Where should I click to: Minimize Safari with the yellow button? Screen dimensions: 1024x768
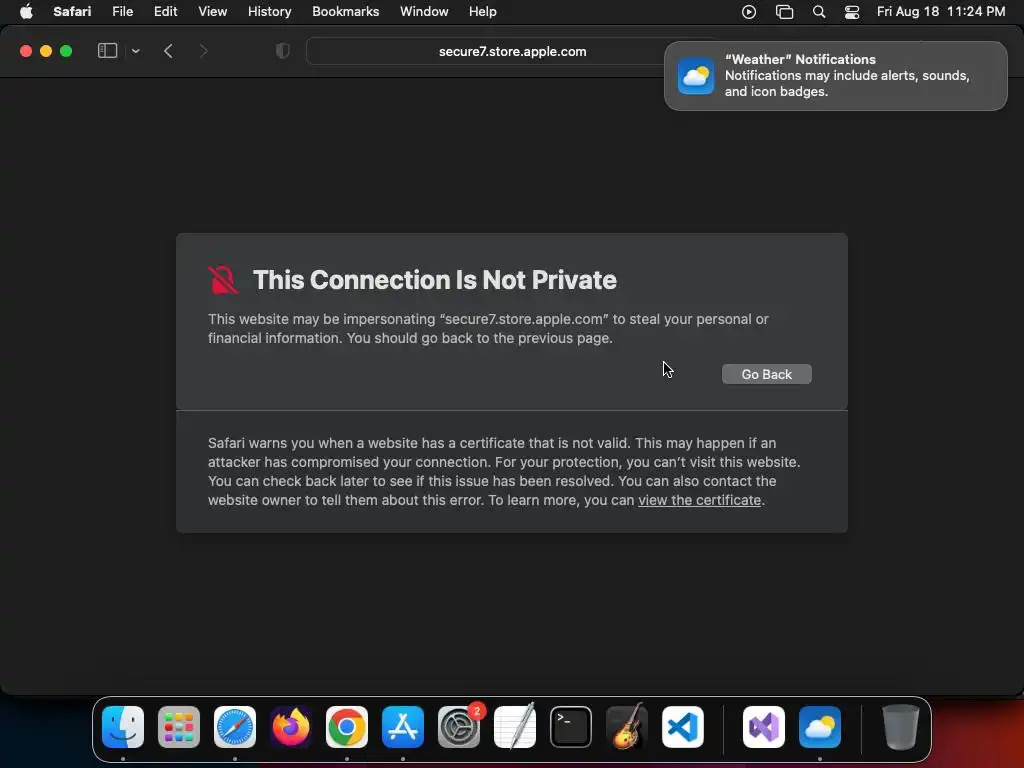pyautogui.click(x=46, y=51)
